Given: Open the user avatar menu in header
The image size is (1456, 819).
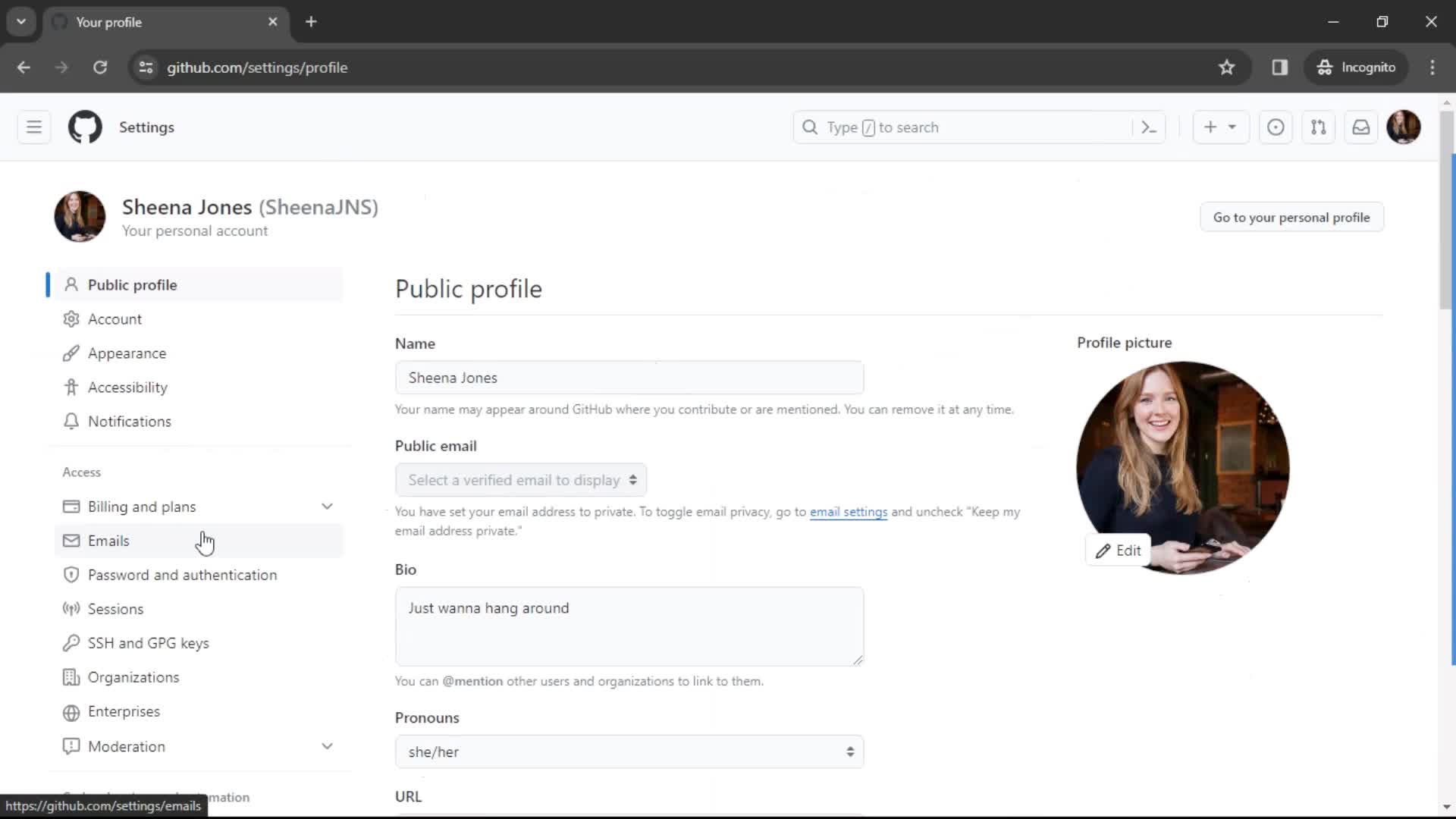Looking at the screenshot, I should pyautogui.click(x=1404, y=127).
